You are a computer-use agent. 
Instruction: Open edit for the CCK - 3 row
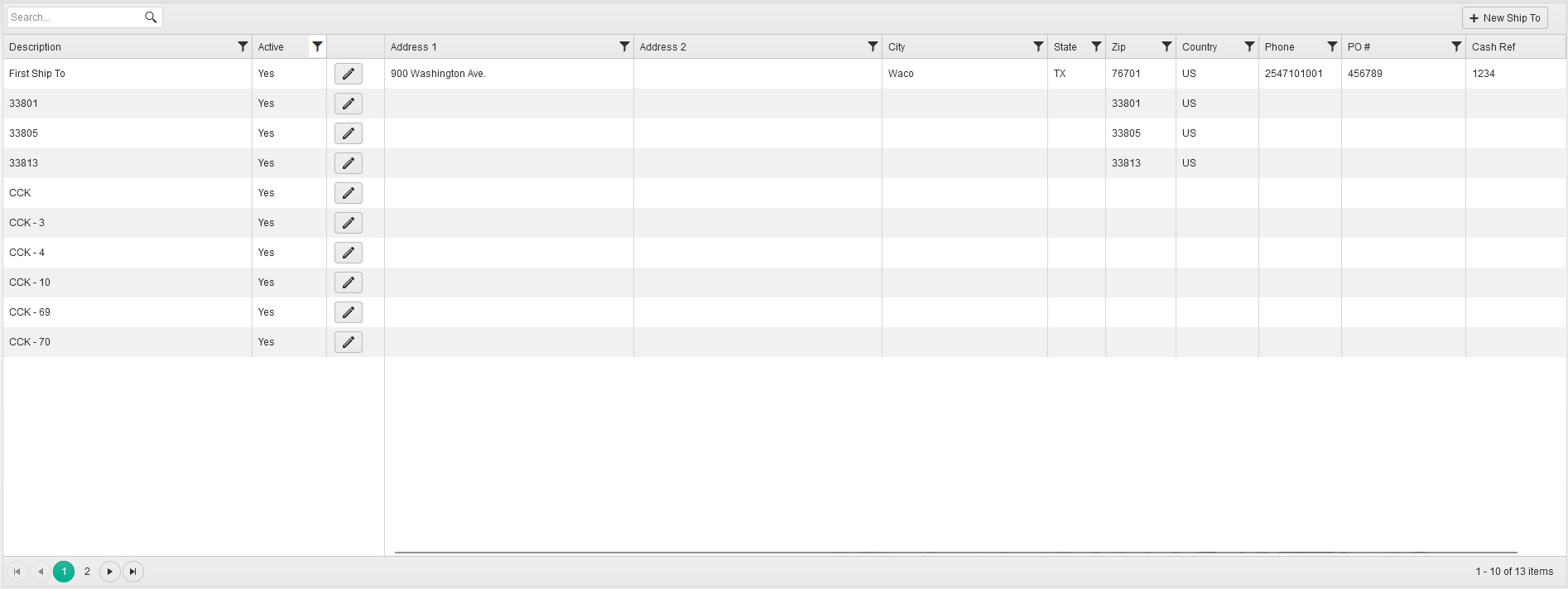(348, 223)
